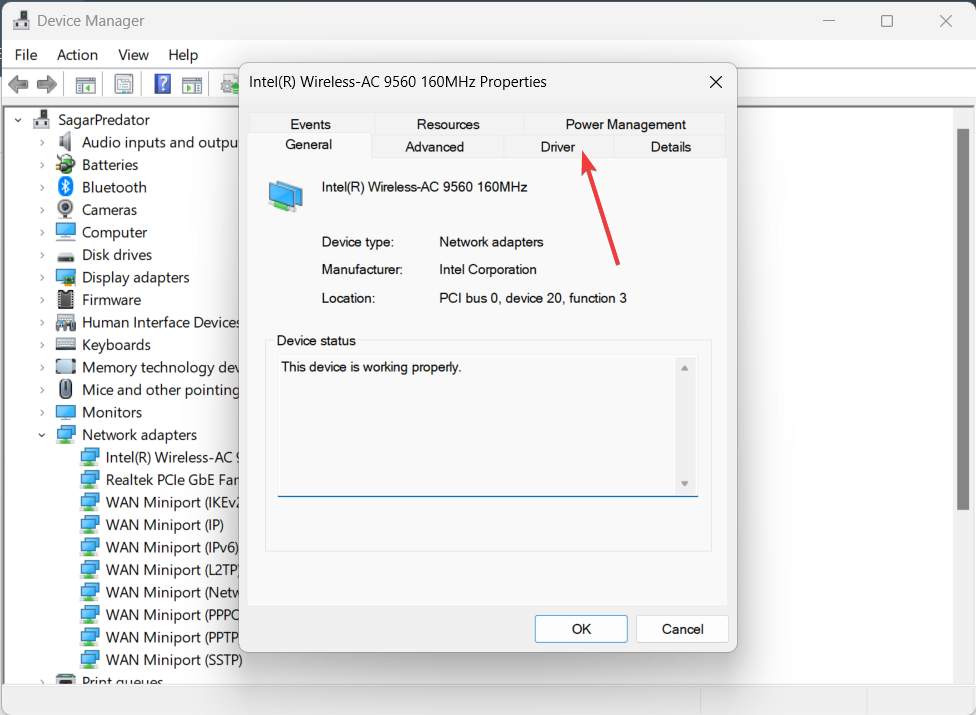Viewport: 976px width, 715px height.
Task: Expand the Batteries category chevron
Action: click(42, 165)
